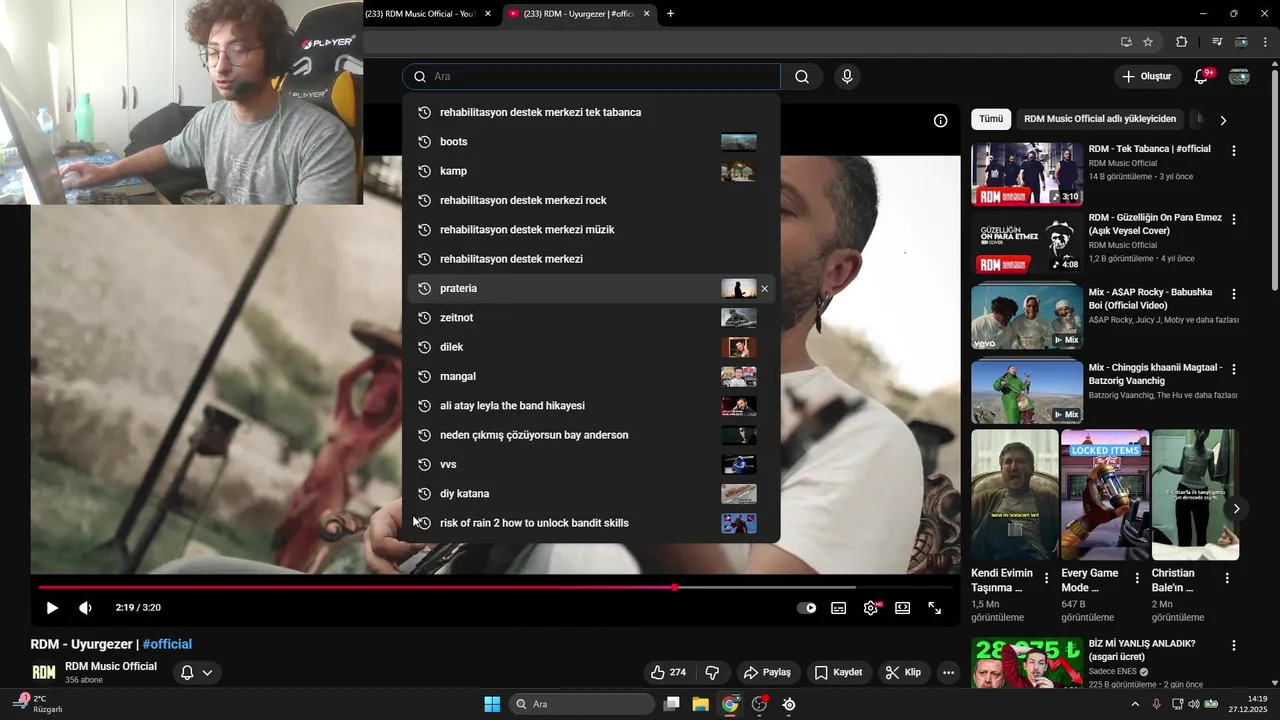
Task: Click the Paylaş share button
Action: [x=767, y=672]
